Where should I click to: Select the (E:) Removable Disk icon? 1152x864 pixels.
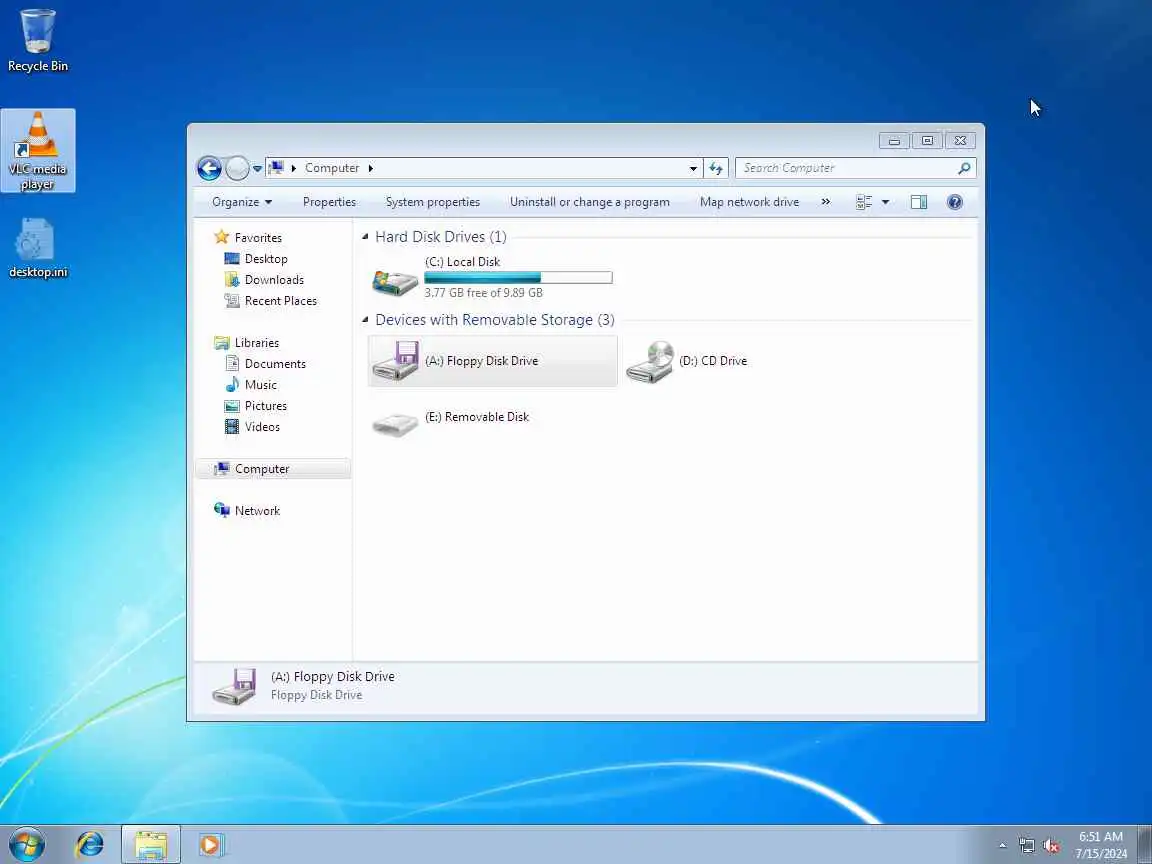click(395, 424)
